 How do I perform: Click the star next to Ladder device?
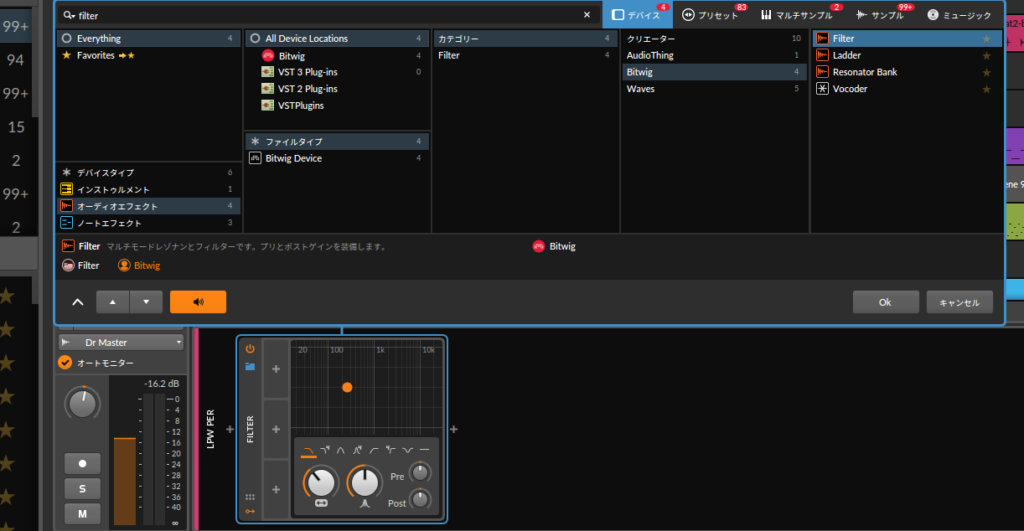tap(986, 56)
